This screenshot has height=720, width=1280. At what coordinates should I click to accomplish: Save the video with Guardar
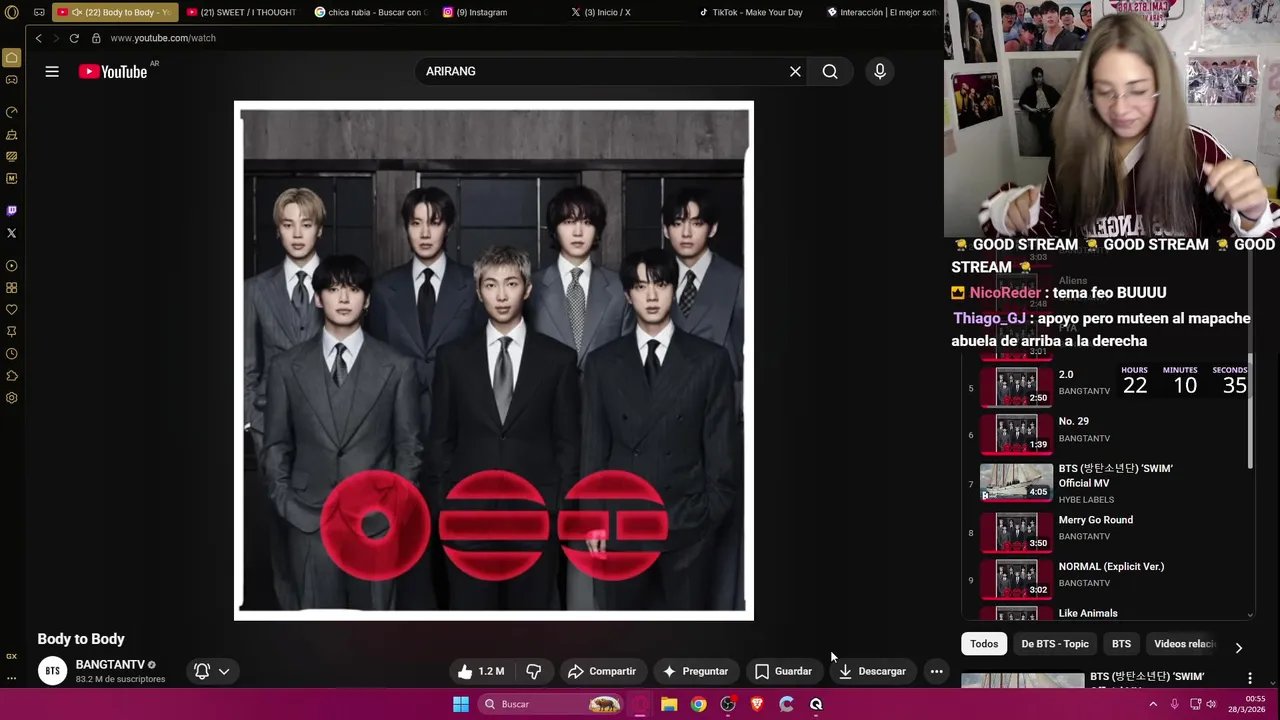pos(783,671)
